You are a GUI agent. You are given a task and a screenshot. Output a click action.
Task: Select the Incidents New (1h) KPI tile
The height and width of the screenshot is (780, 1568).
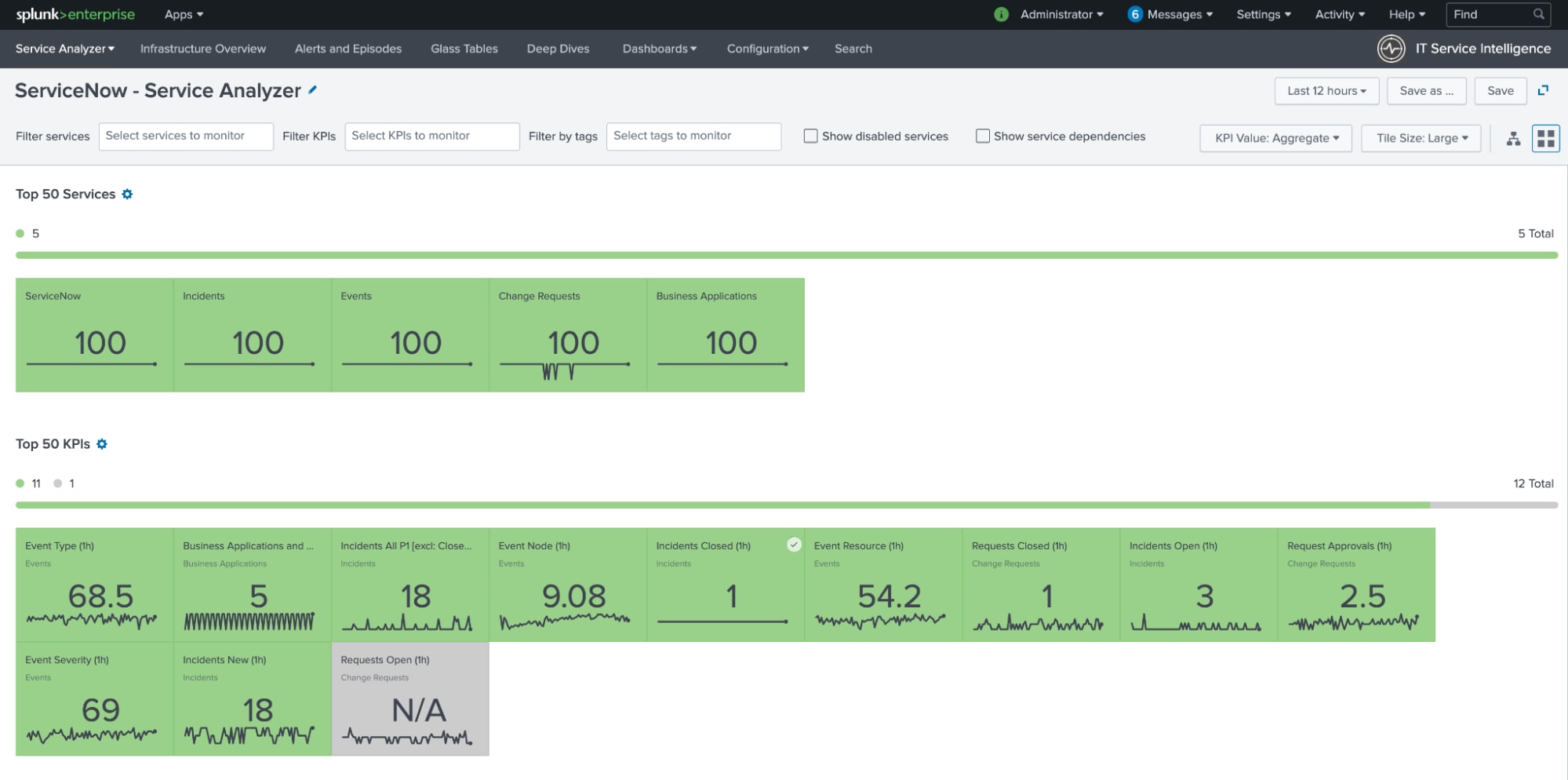(252, 699)
